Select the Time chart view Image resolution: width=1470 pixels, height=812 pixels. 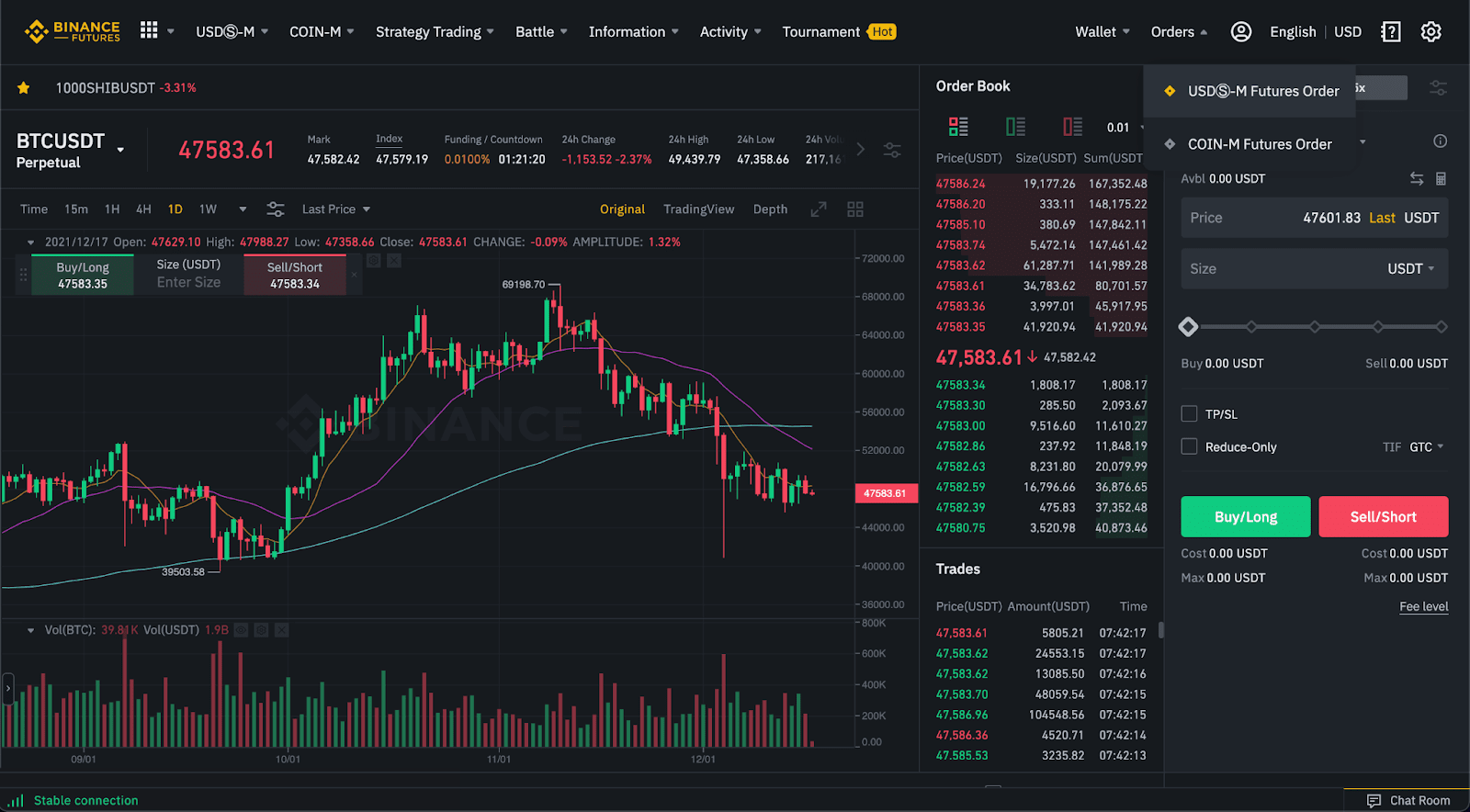point(34,209)
